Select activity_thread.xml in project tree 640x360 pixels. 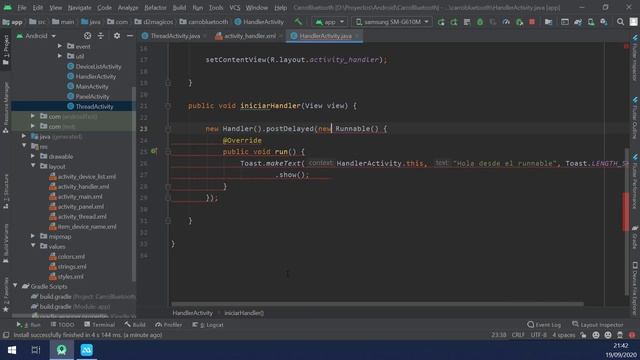pos(82,216)
